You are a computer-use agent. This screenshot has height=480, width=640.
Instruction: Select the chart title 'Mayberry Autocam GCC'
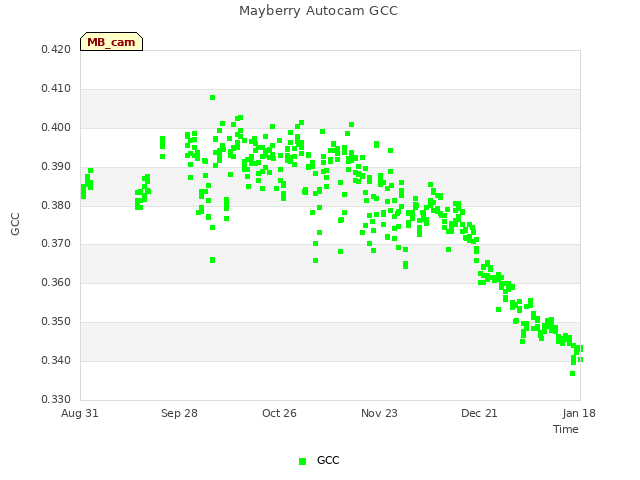(318, 11)
